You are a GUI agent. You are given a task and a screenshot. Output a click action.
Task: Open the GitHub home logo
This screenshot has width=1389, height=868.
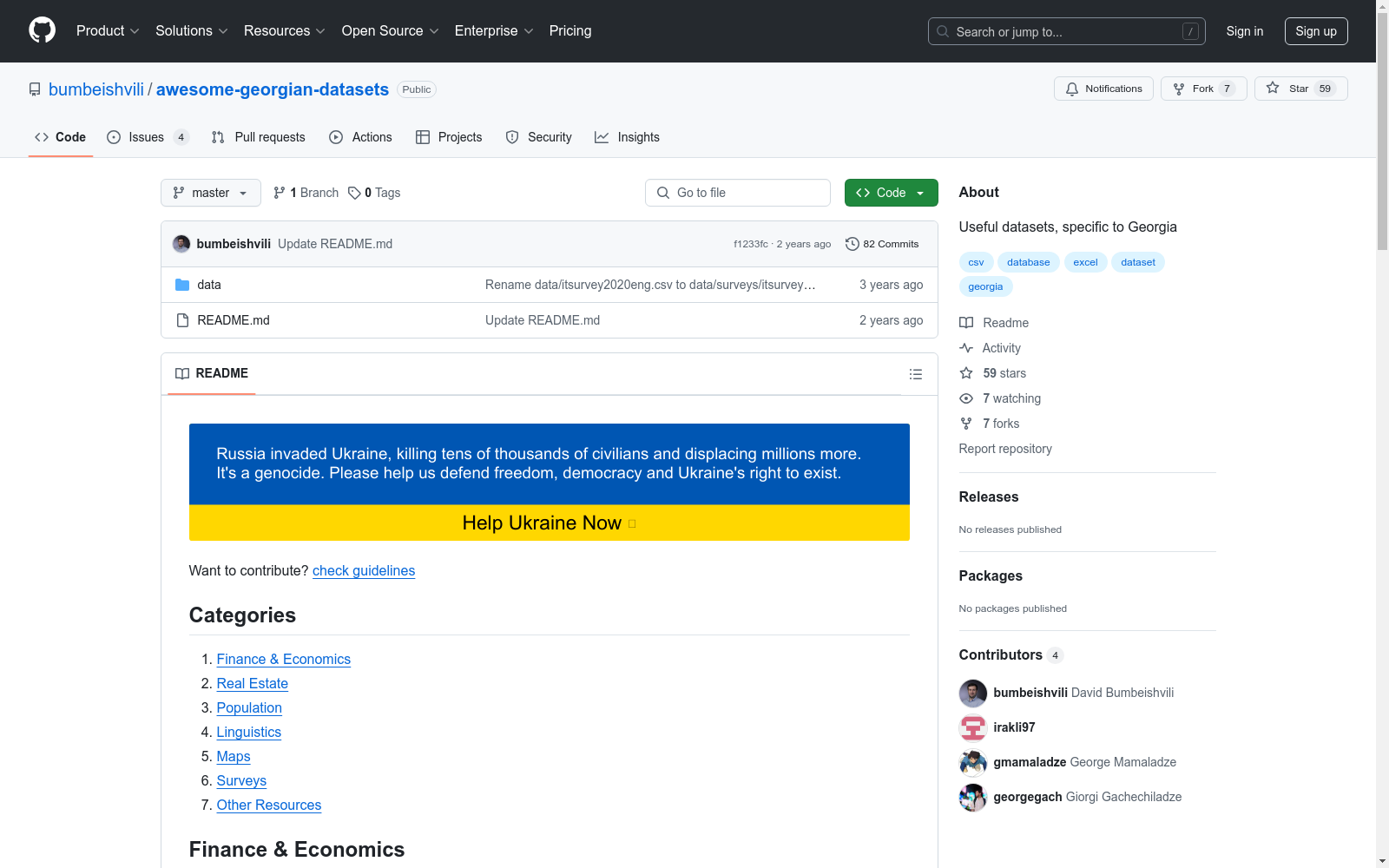click(x=42, y=30)
